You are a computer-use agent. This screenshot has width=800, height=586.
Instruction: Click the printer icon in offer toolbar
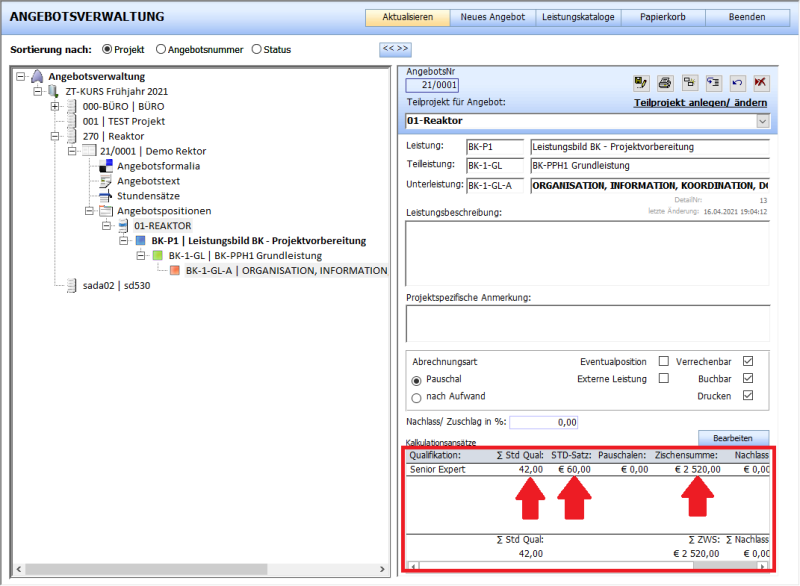pyautogui.click(x=665, y=83)
